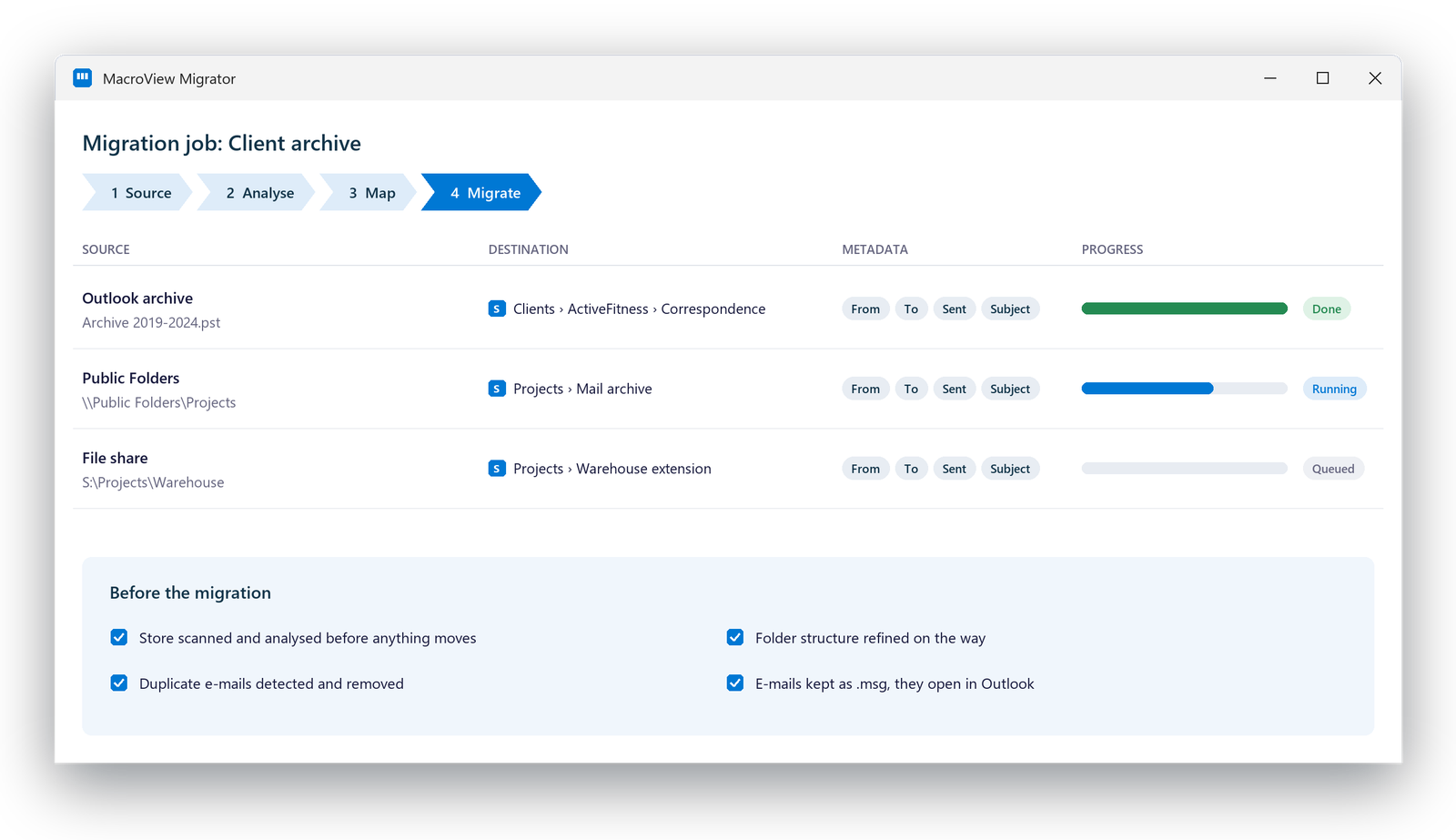This screenshot has width=1456, height=840.
Task: Select the File share source name
Action: pyautogui.click(x=115, y=458)
